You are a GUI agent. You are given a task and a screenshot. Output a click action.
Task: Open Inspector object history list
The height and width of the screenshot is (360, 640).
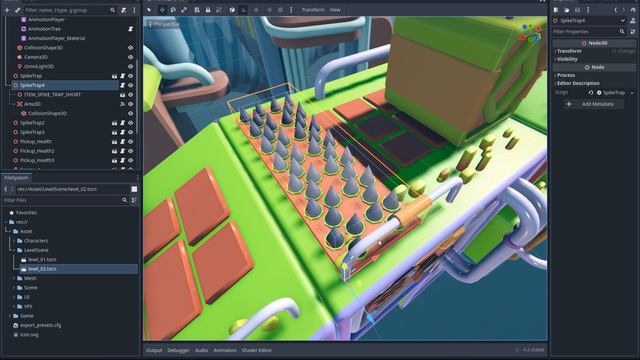633,10
